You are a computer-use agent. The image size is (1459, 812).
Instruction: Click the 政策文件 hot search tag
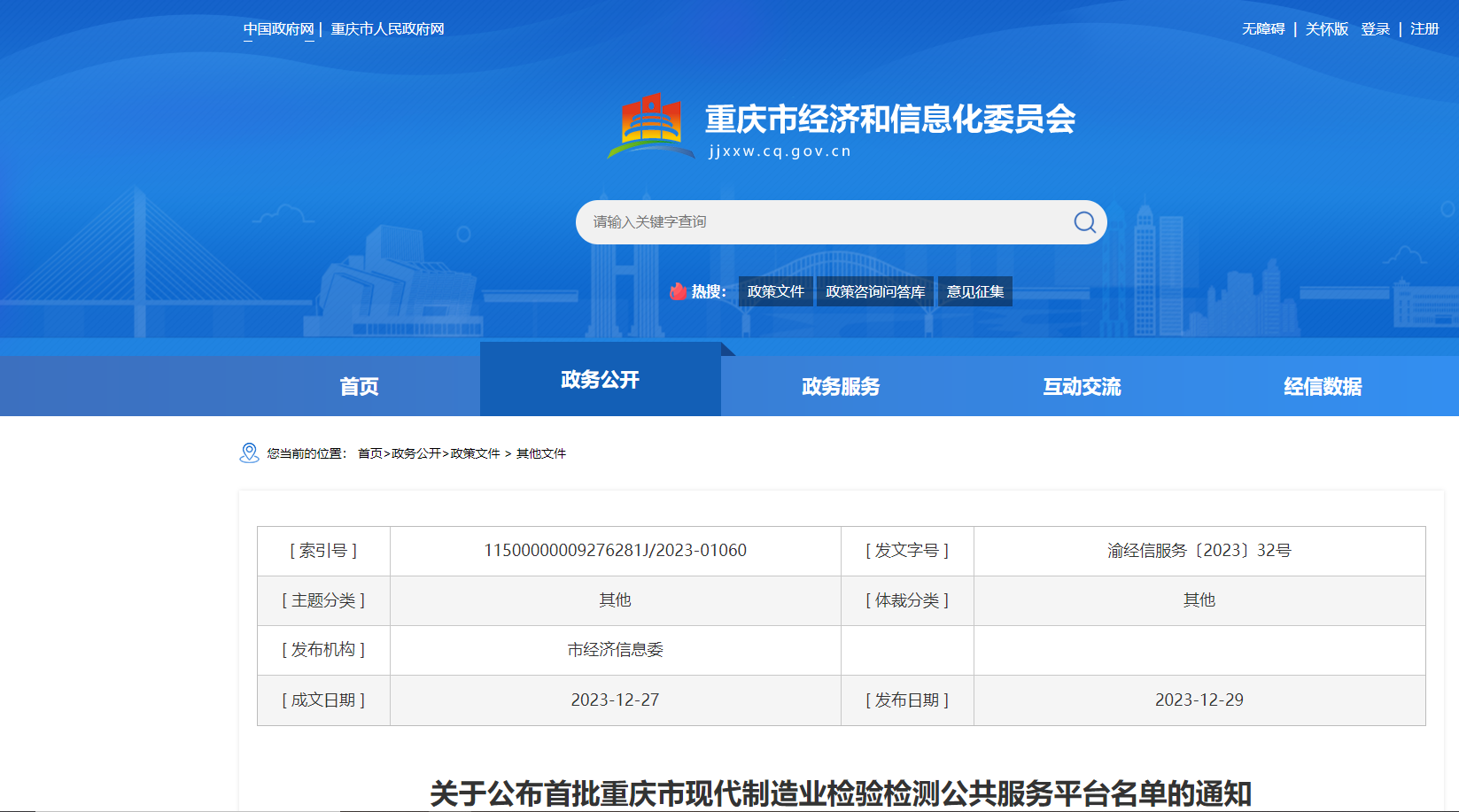(x=775, y=291)
